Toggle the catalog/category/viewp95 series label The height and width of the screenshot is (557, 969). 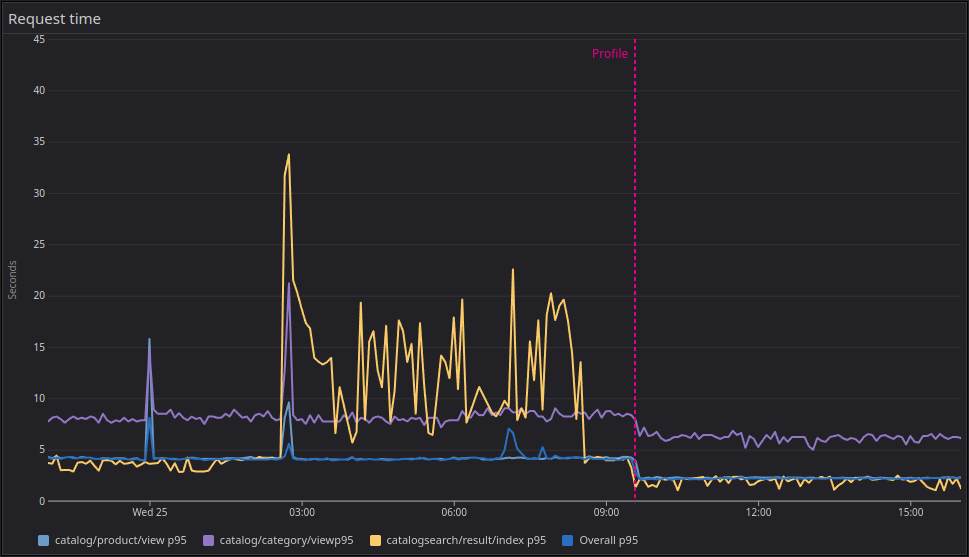pos(287,540)
